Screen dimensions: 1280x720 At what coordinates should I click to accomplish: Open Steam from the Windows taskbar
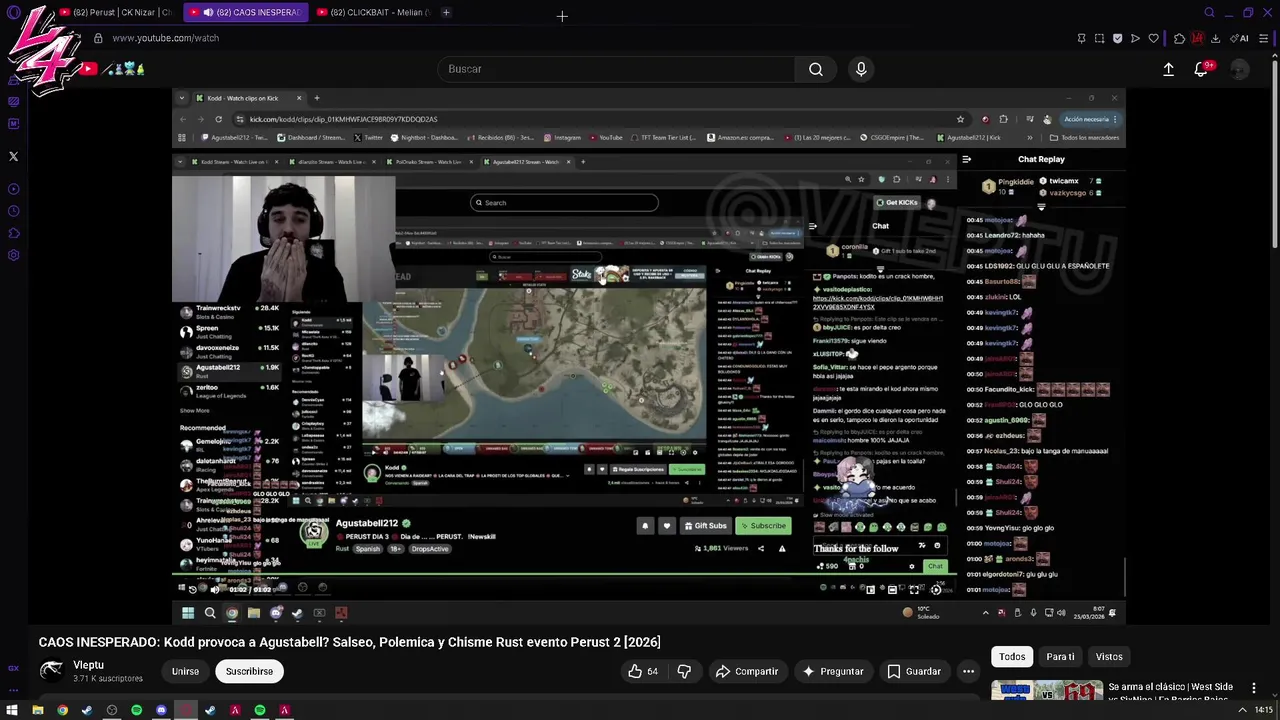coord(87,710)
